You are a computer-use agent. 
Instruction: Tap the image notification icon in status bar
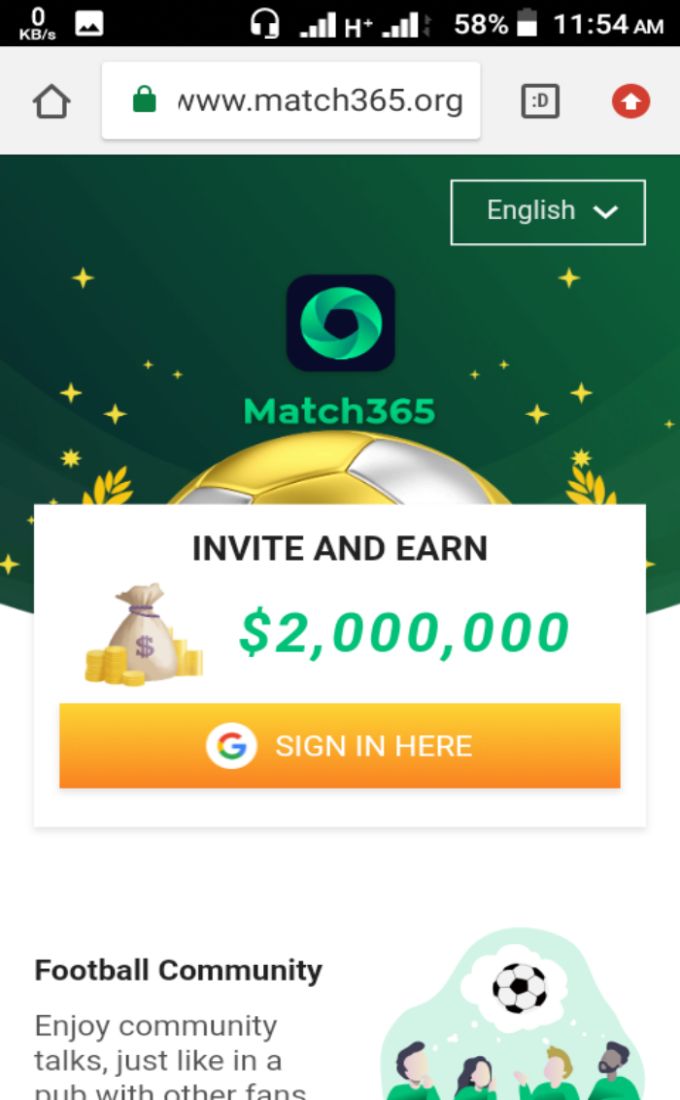coord(89,24)
